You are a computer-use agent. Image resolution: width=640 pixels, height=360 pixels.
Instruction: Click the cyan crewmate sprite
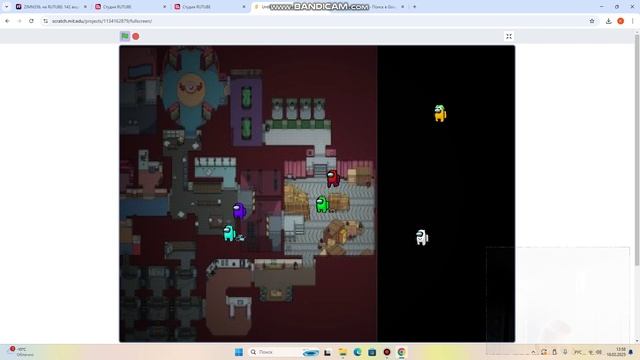coord(229,233)
